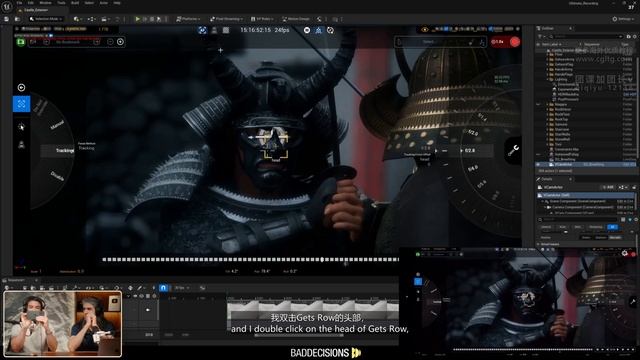Select the Staircase folder in Outliner
640x360 pixels.
(x=562, y=129)
